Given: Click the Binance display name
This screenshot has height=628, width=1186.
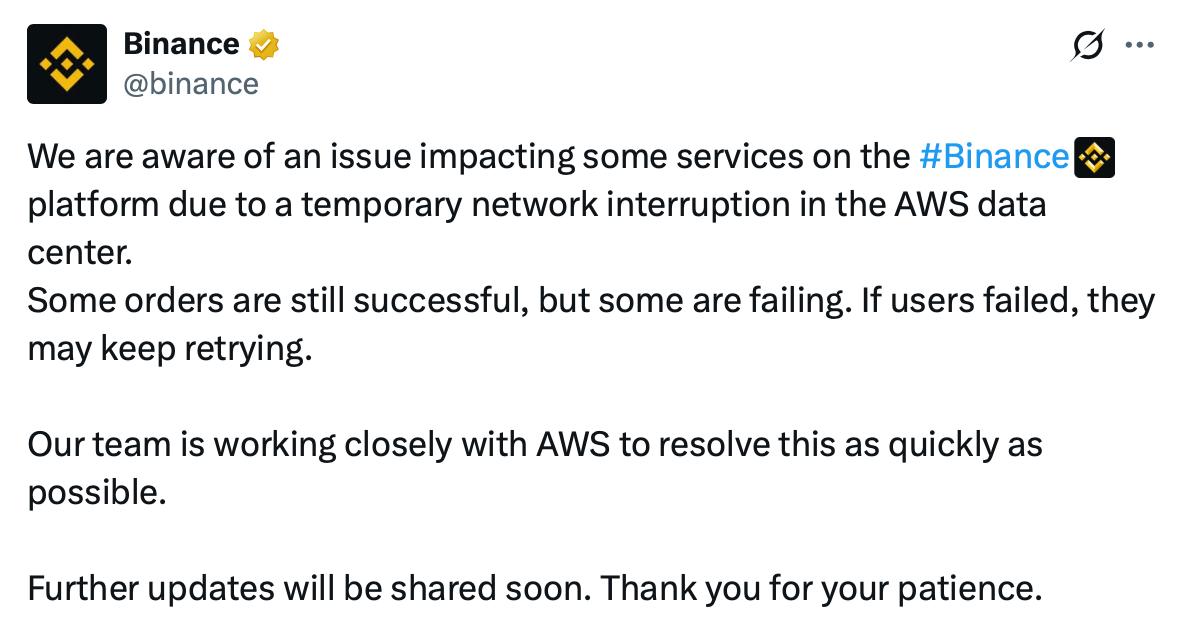Looking at the screenshot, I should point(182,44).
